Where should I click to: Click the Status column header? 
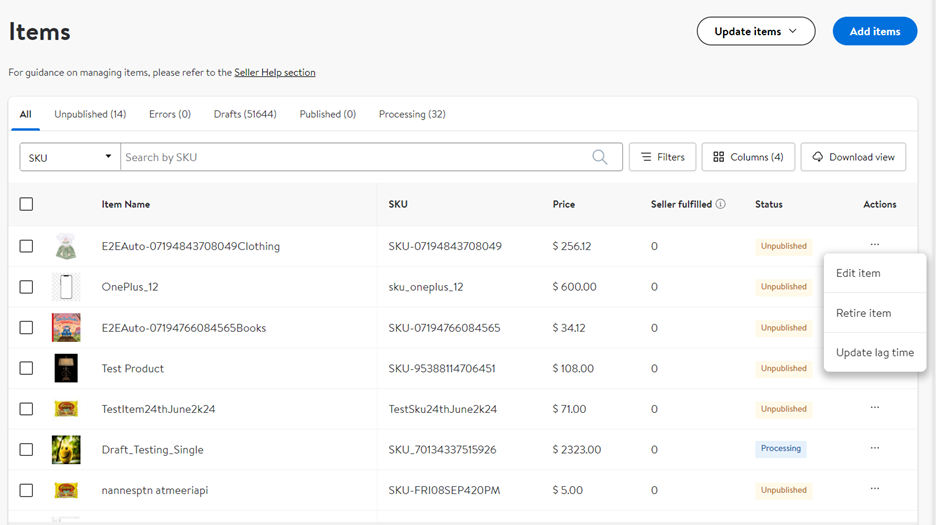(x=768, y=204)
